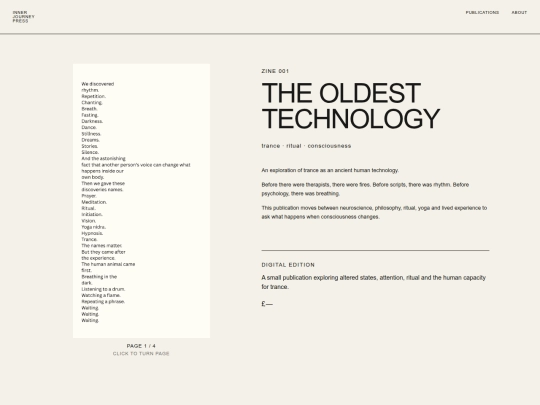Viewport: 540px width, 405px height.
Task: Click "And the astonishing" line in zine
Action: pyautogui.click(x=103, y=158)
